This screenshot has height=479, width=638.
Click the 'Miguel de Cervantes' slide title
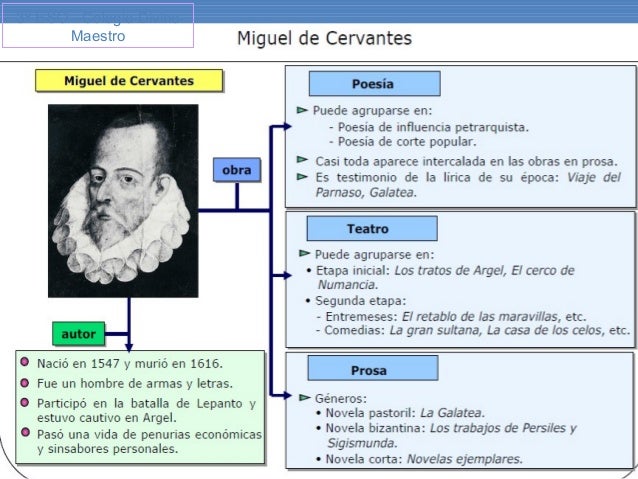coord(324,38)
